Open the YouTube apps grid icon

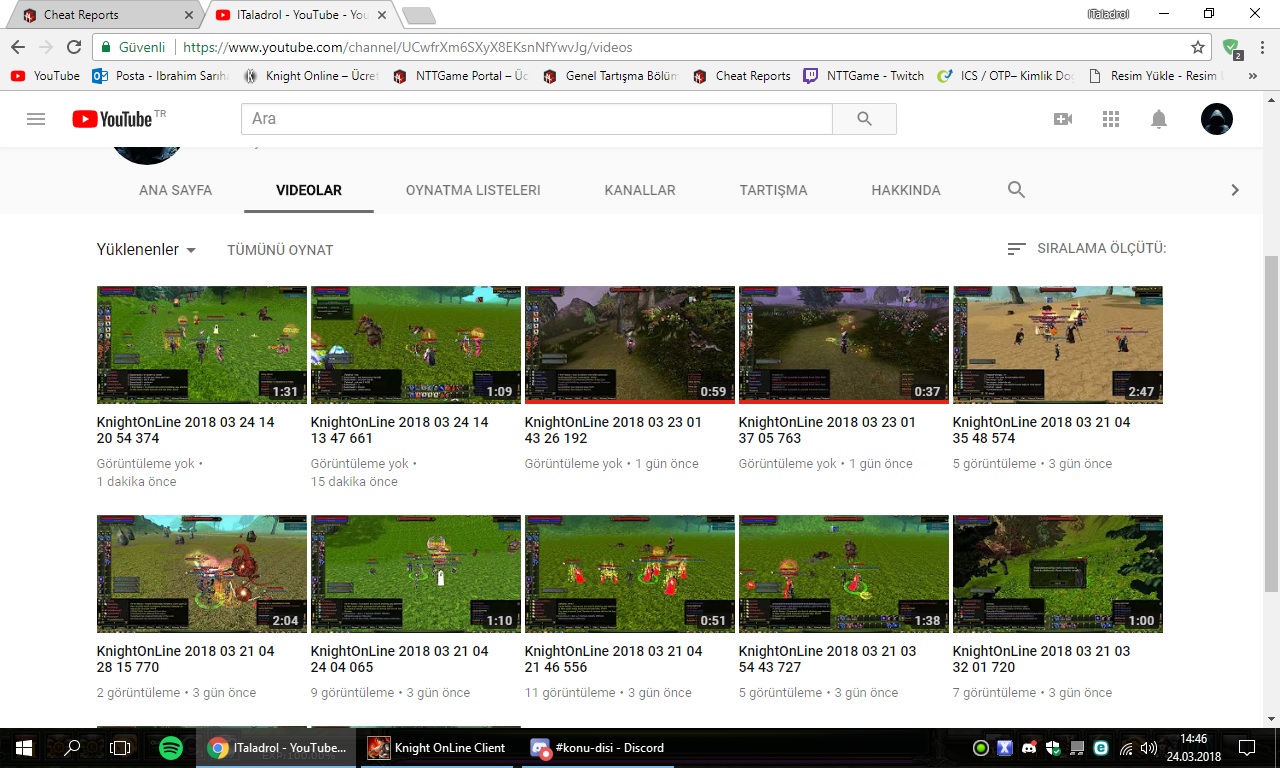click(1111, 119)
